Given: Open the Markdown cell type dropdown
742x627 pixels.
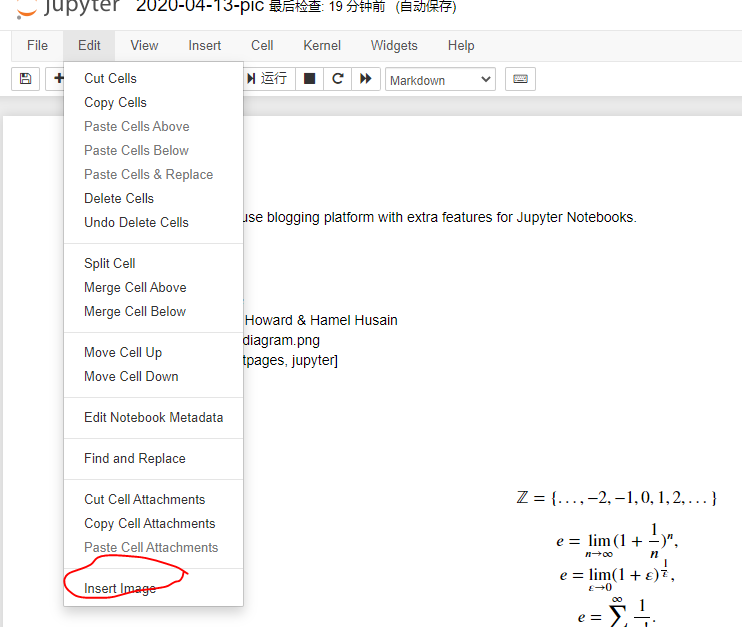Looking at the screenshot, I should tap(440, 80).
